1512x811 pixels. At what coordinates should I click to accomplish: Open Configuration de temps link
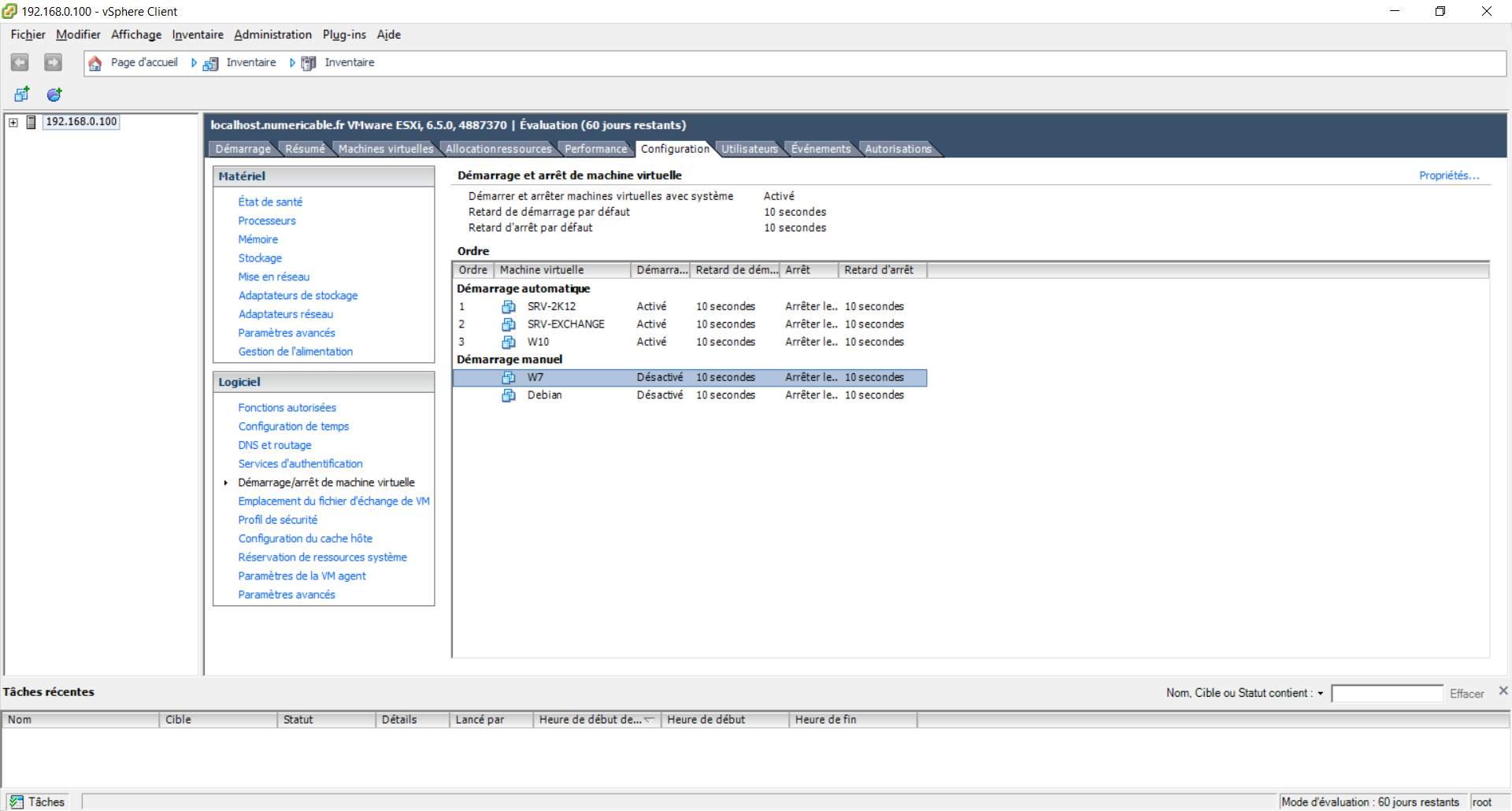tap(294, 427)
